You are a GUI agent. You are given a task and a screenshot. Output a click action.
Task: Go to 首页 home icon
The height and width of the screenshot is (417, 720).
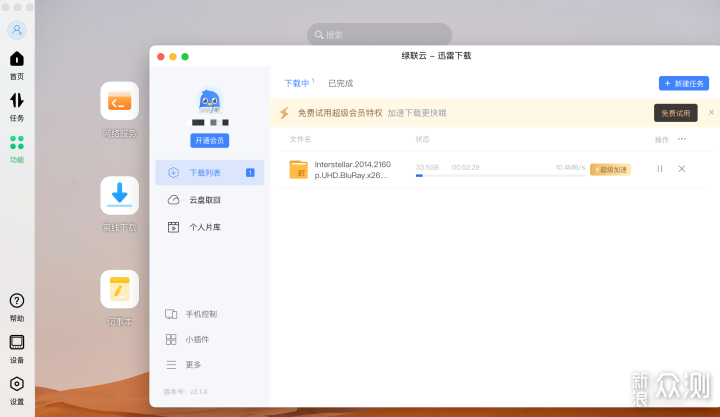[17, 59]
